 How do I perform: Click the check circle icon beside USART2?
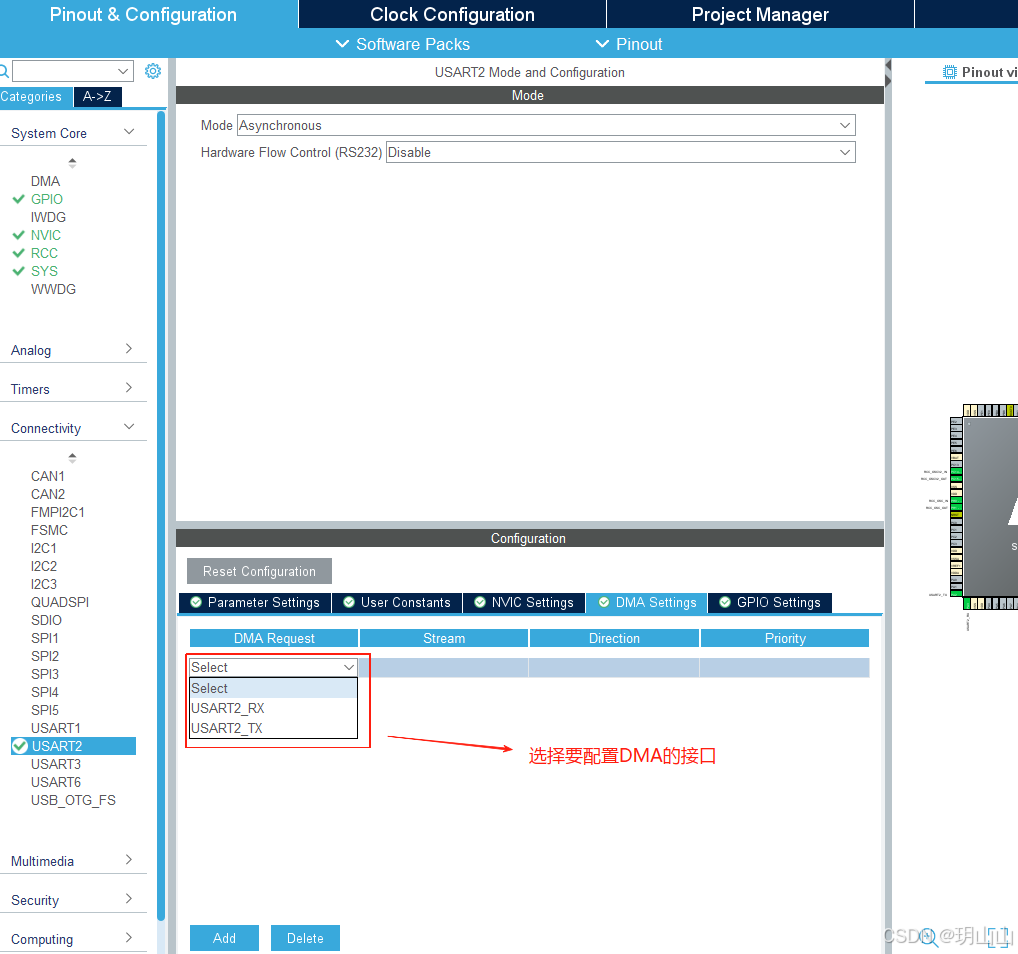[20, 746]
